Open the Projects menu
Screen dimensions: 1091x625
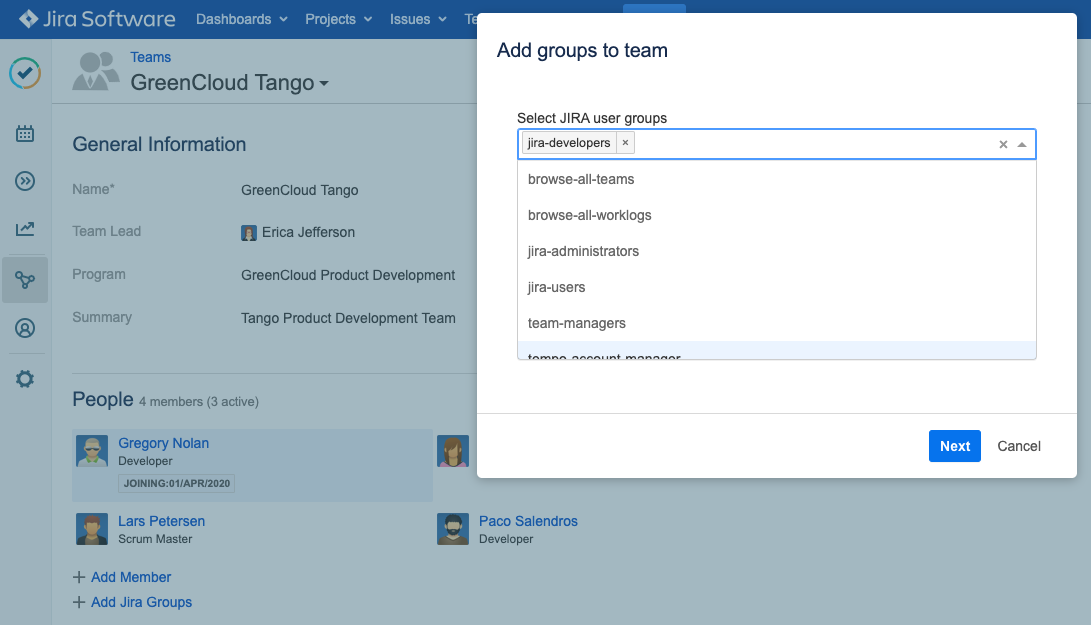[x=339, y=19]
